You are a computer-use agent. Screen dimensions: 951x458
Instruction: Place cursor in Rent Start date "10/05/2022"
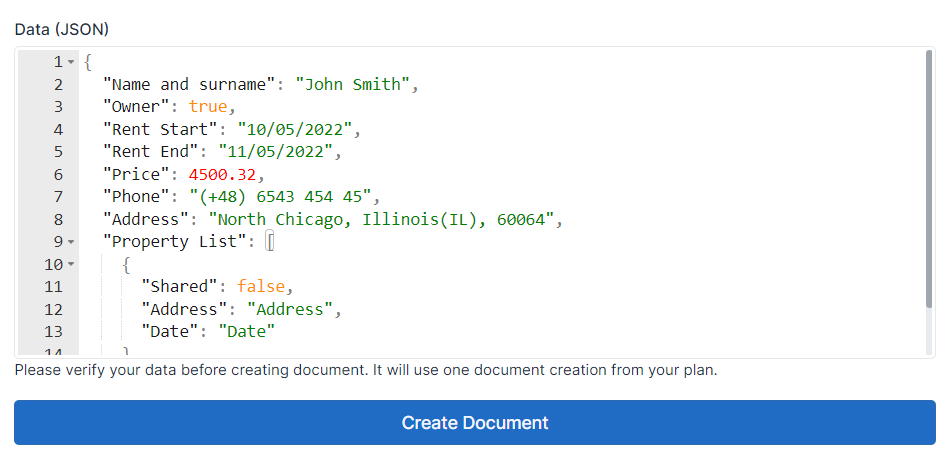coord(296,129)
